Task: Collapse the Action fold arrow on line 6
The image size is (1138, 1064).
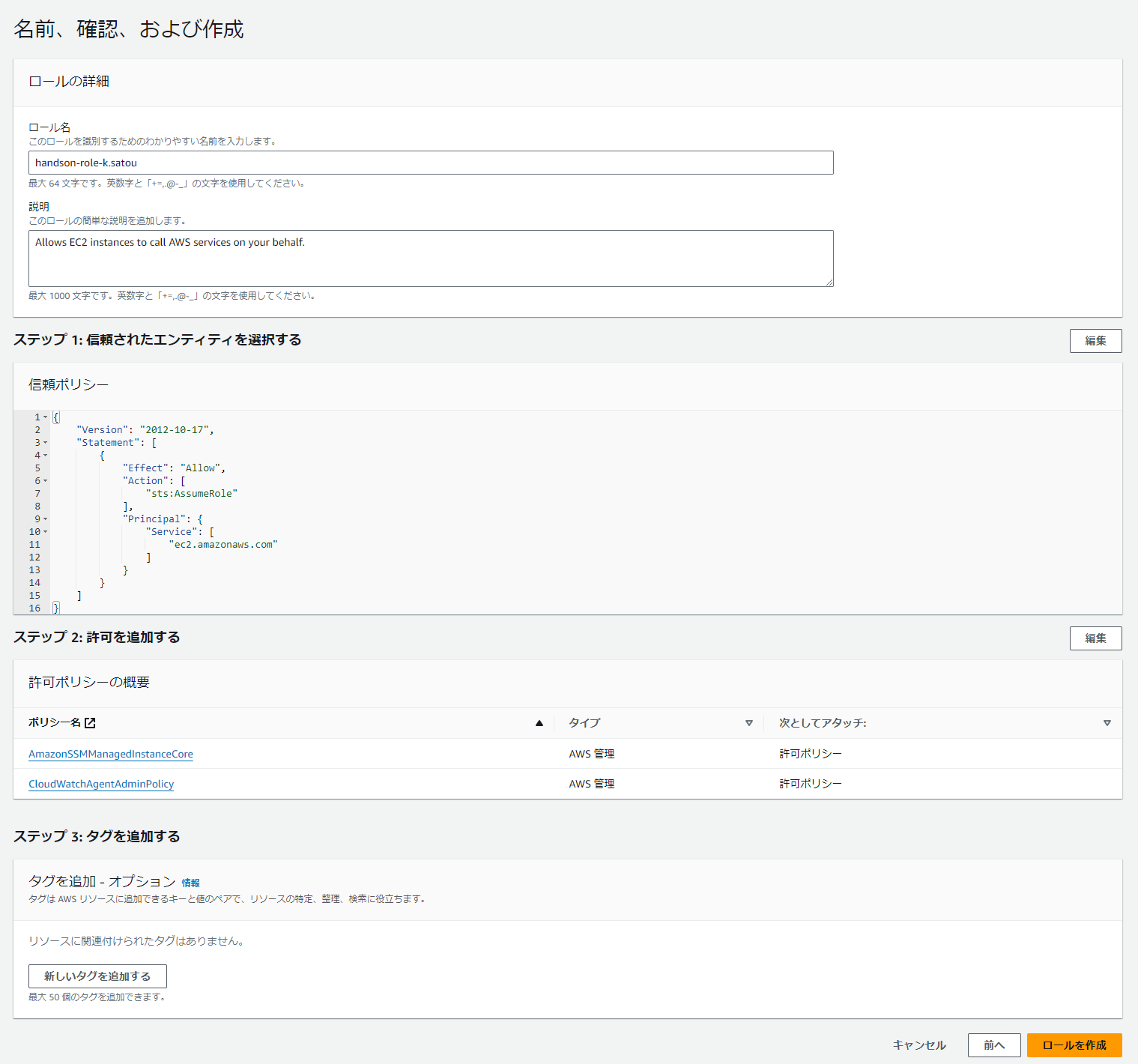Action: (x=45, y=481)
